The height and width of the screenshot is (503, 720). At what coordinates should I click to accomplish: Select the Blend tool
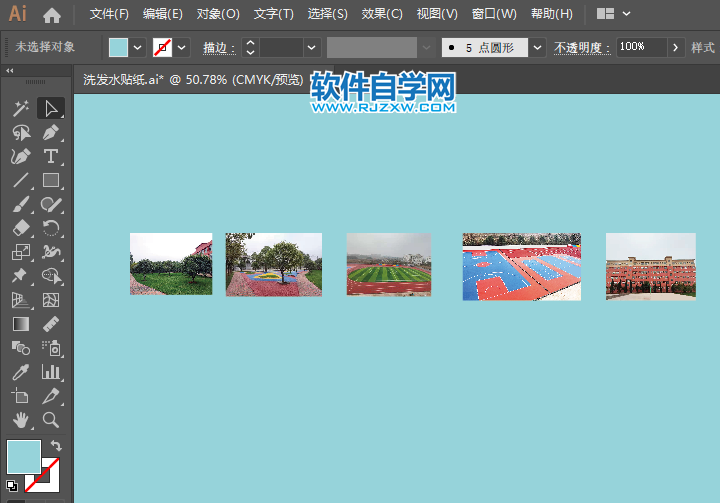click(x=21, y=348)
